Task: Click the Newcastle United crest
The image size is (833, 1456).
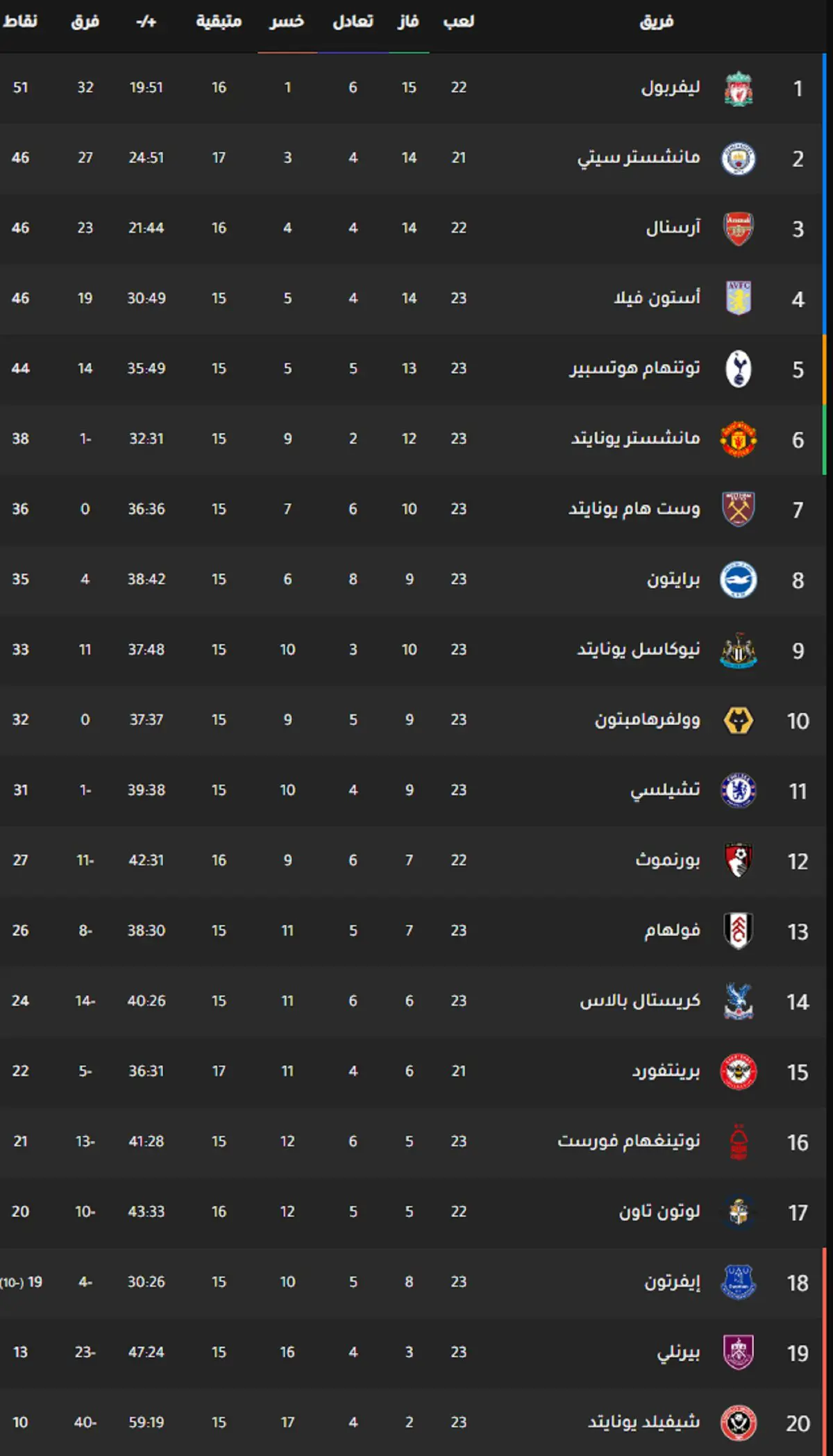Action: (738, 650)
